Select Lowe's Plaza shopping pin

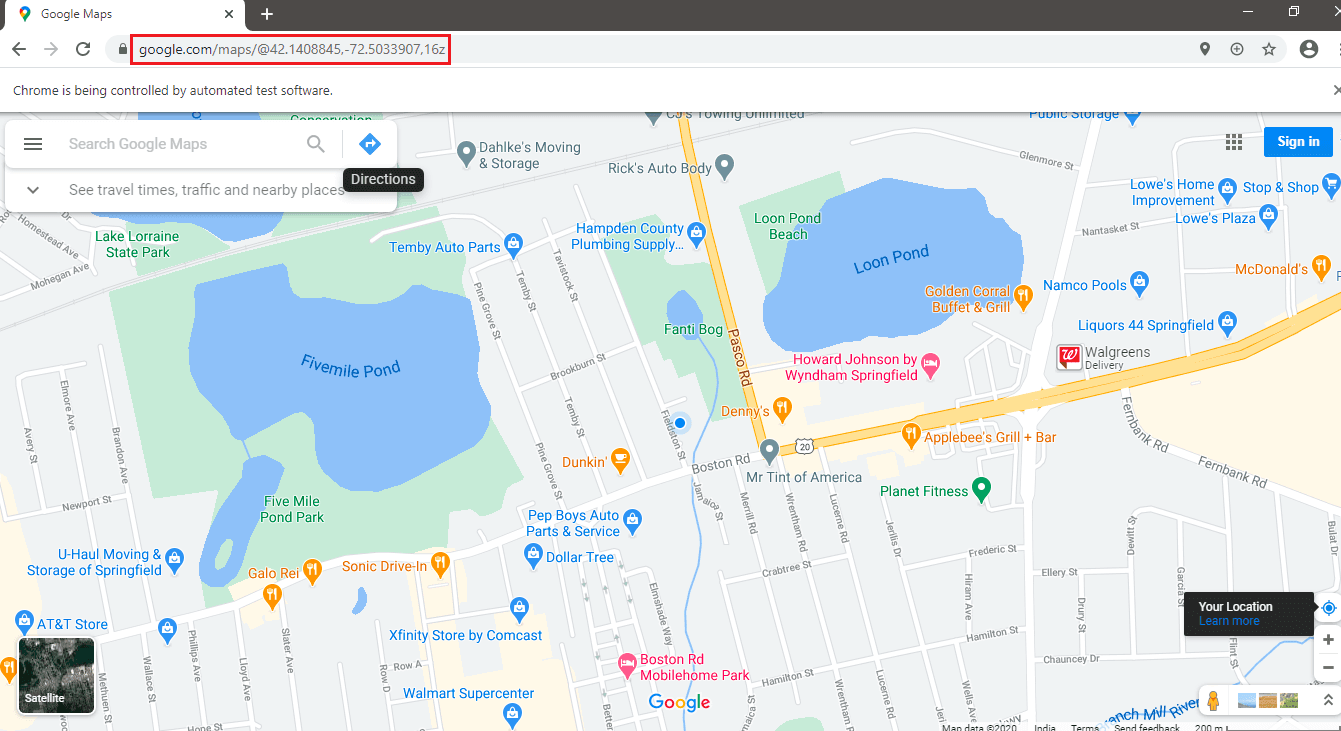(x=1269, y=214)
